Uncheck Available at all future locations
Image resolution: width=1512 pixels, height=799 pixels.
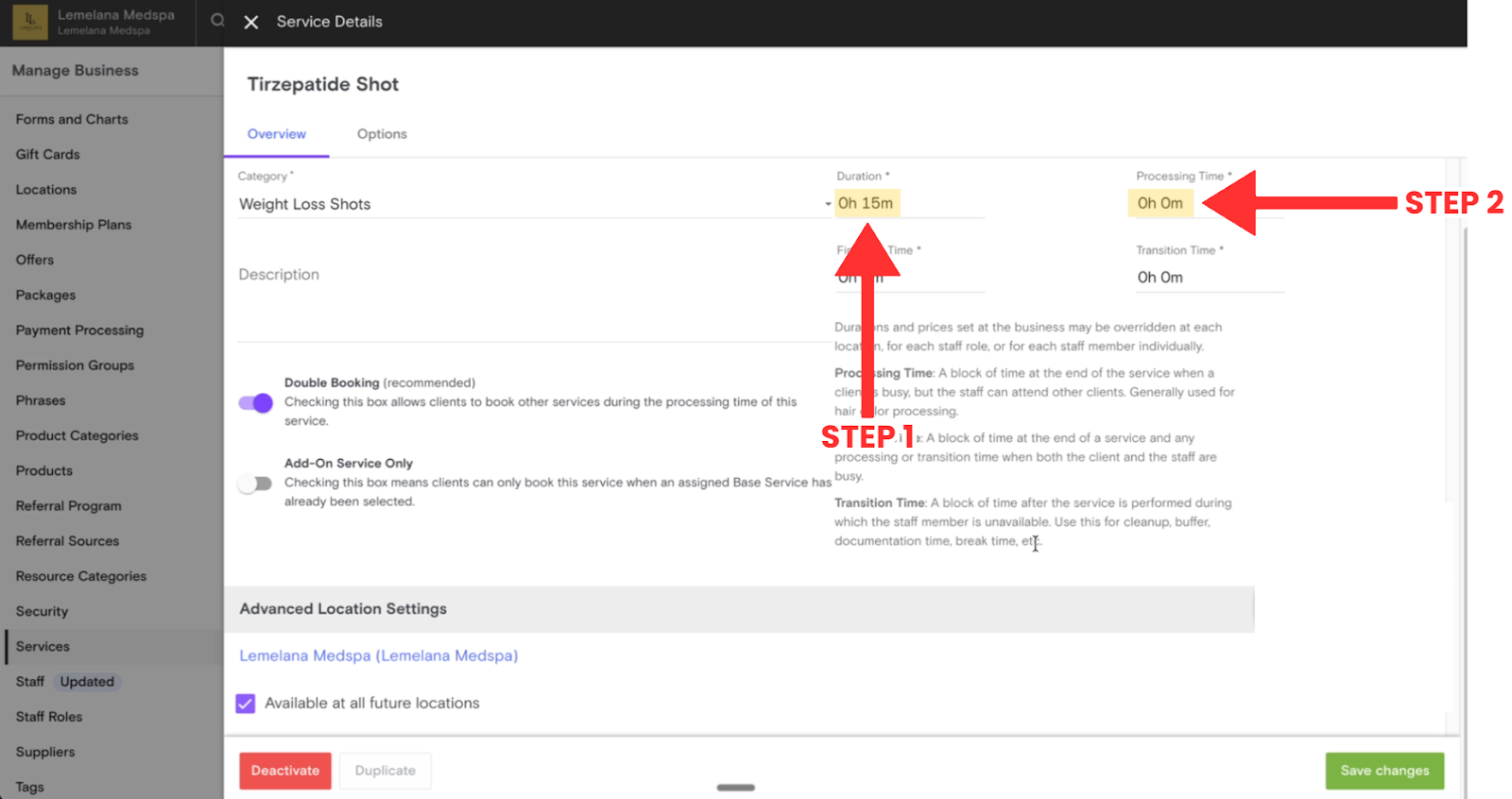click(x=246, y=704)
